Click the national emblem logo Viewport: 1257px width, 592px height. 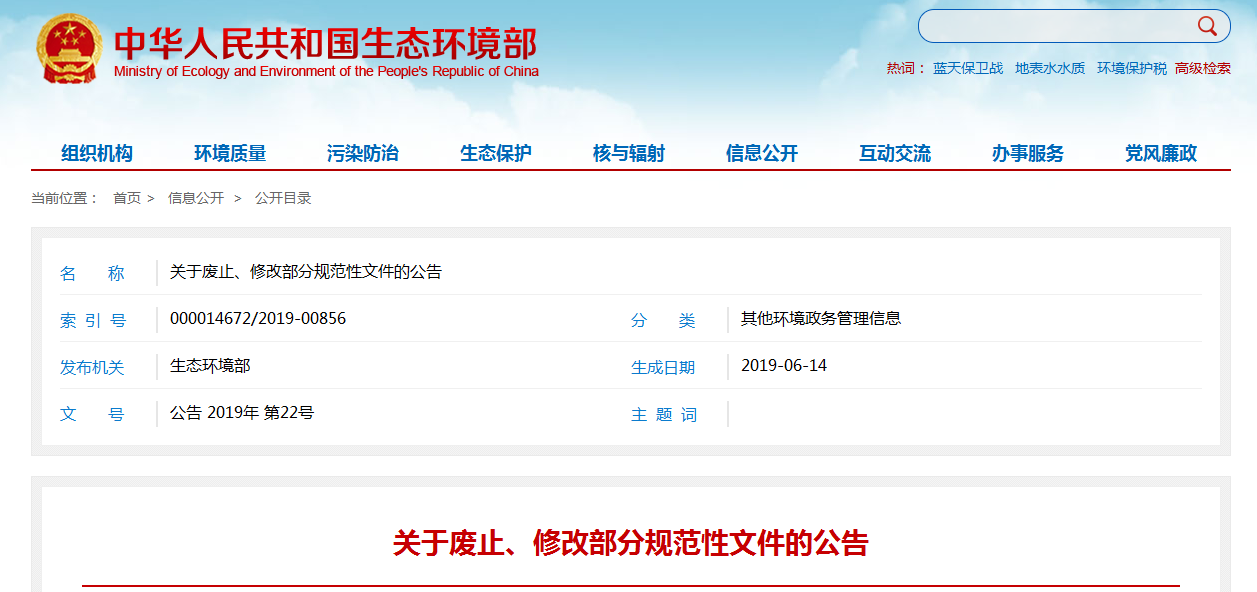pos(68,49)
